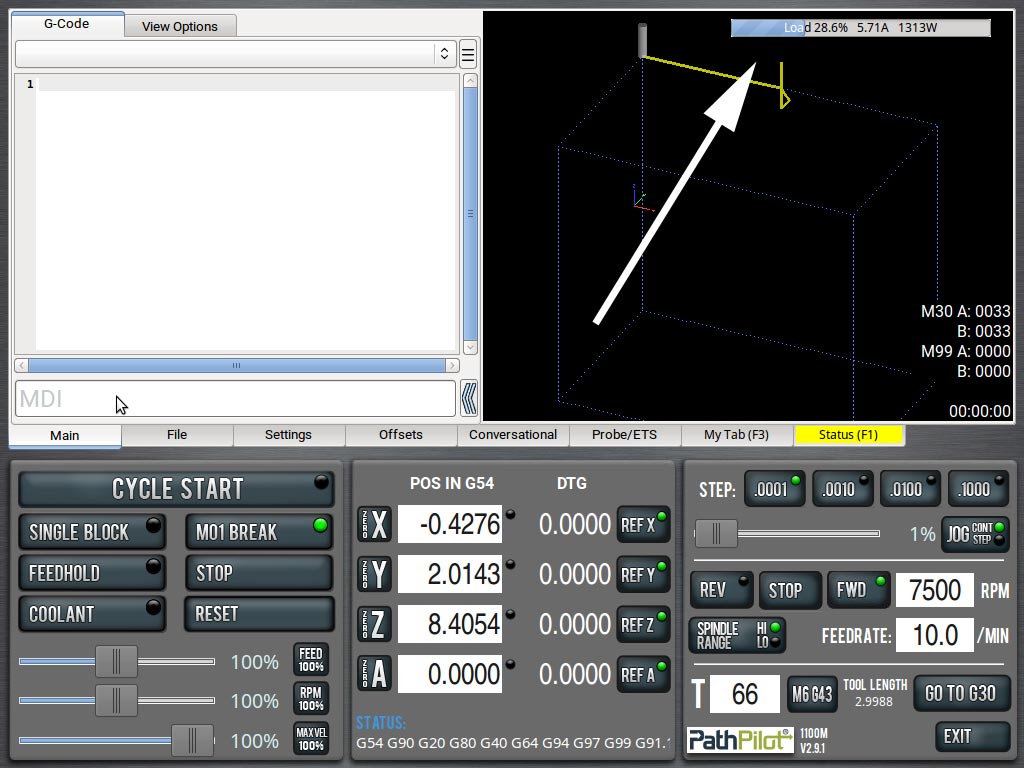Open the G-code file dropdown
1024x768 pixels.
coord(236,54)
